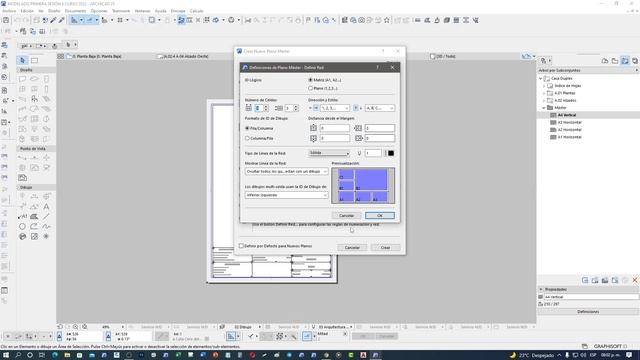Screen dimensions: 640x360
Task: Open the Sólida grid line type dropdown
Action: (329, 153)
